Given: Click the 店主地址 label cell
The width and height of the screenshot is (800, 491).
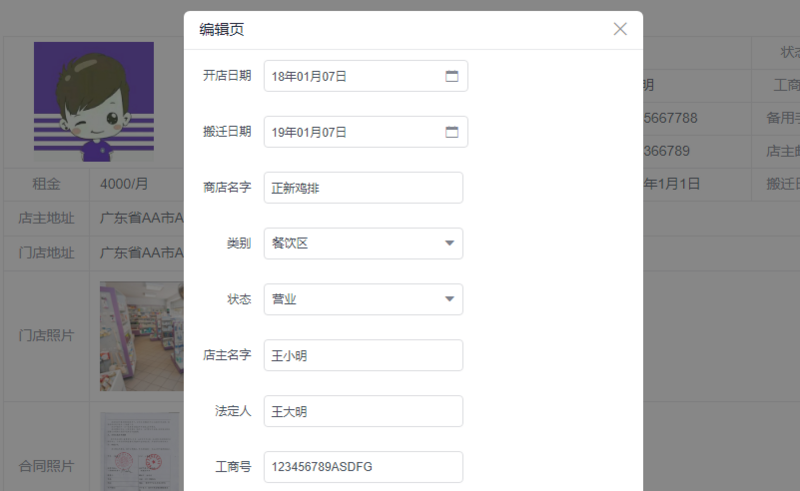Looking at the screenshot, I should click(x=47, y=218).
